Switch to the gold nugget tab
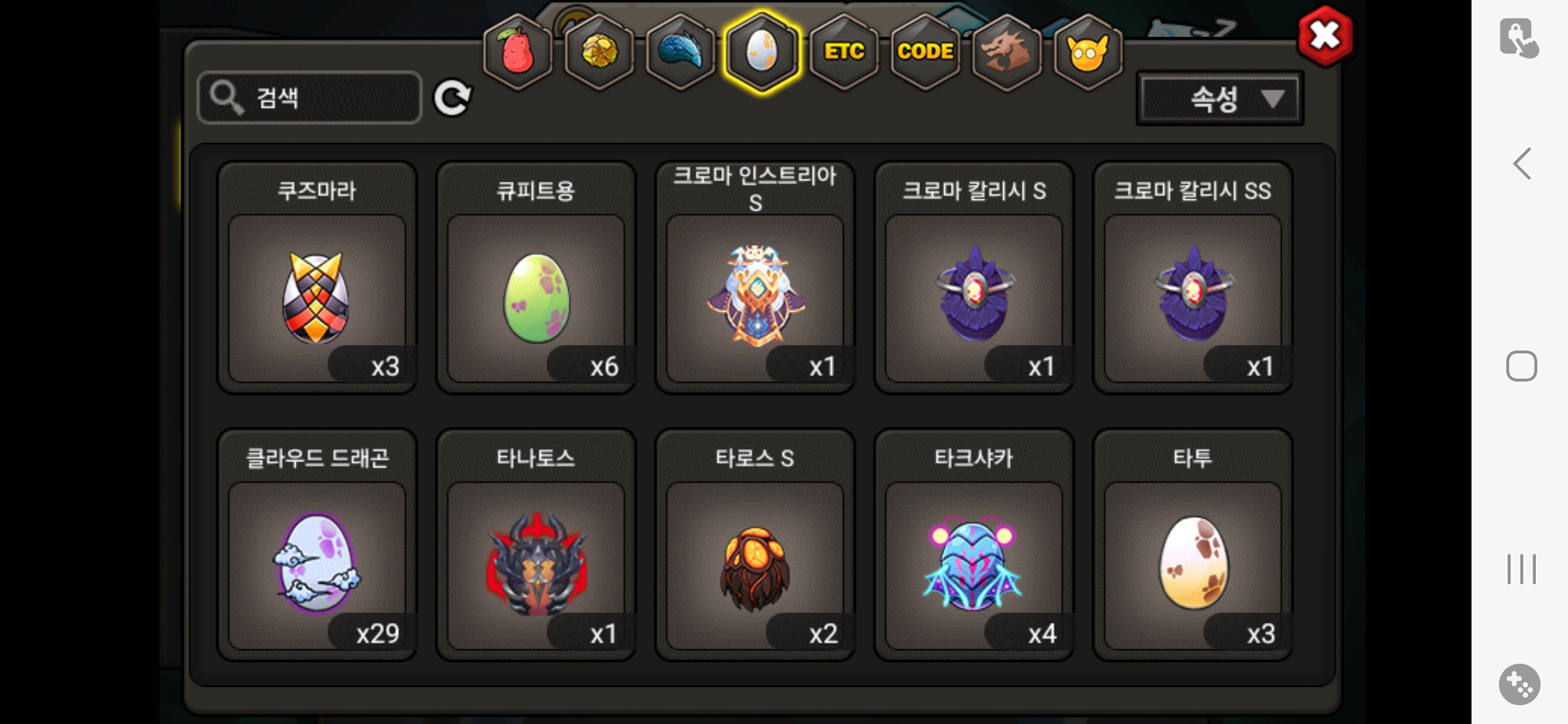This screenshot has height=724, width=1568. [x=599, y=52]
